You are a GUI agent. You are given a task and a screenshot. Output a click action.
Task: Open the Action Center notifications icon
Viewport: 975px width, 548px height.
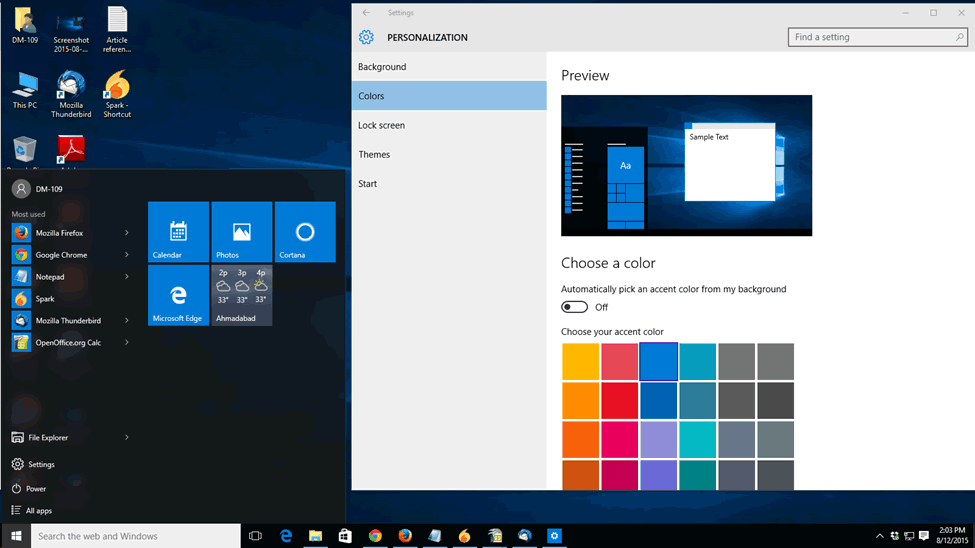[x=924, y=536]
